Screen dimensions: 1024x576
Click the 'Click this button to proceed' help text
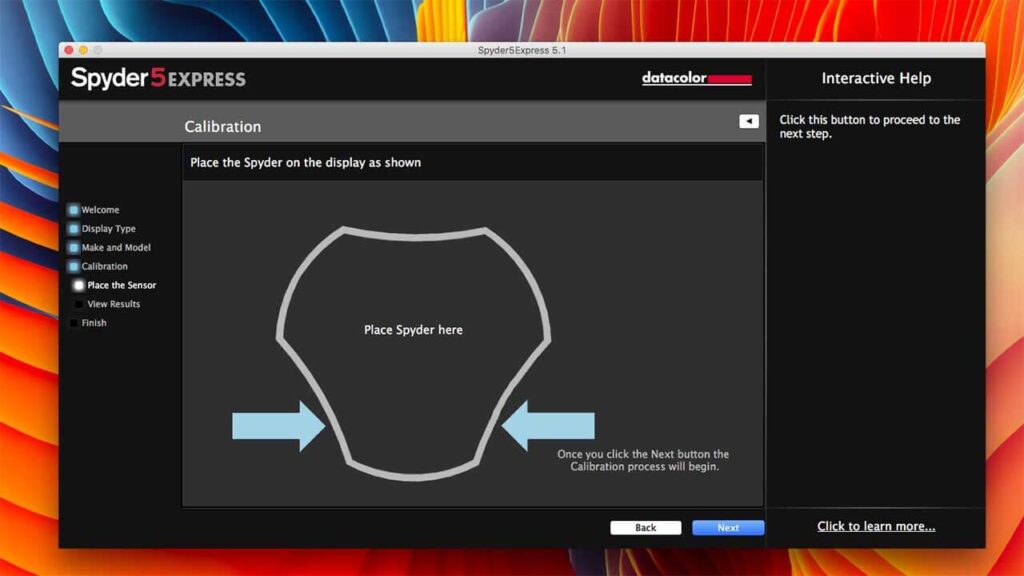(x=870, y=127)
